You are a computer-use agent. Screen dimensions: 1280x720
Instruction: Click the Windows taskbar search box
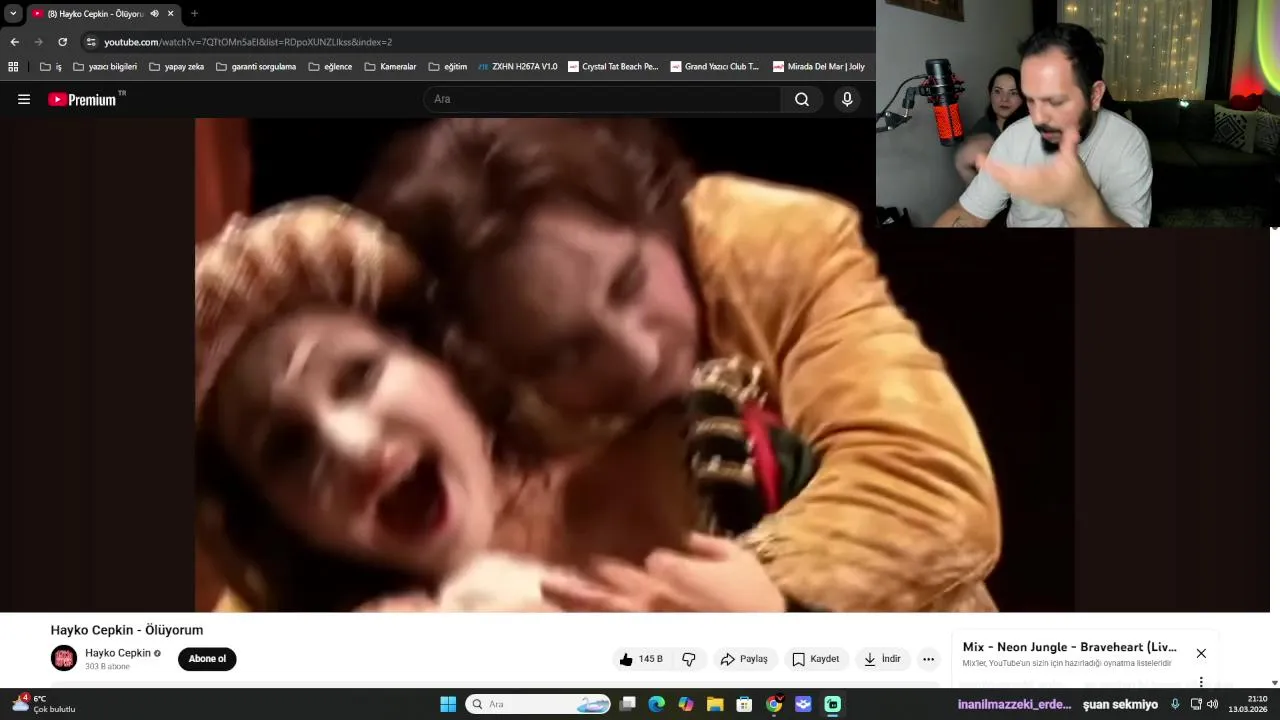539,704
